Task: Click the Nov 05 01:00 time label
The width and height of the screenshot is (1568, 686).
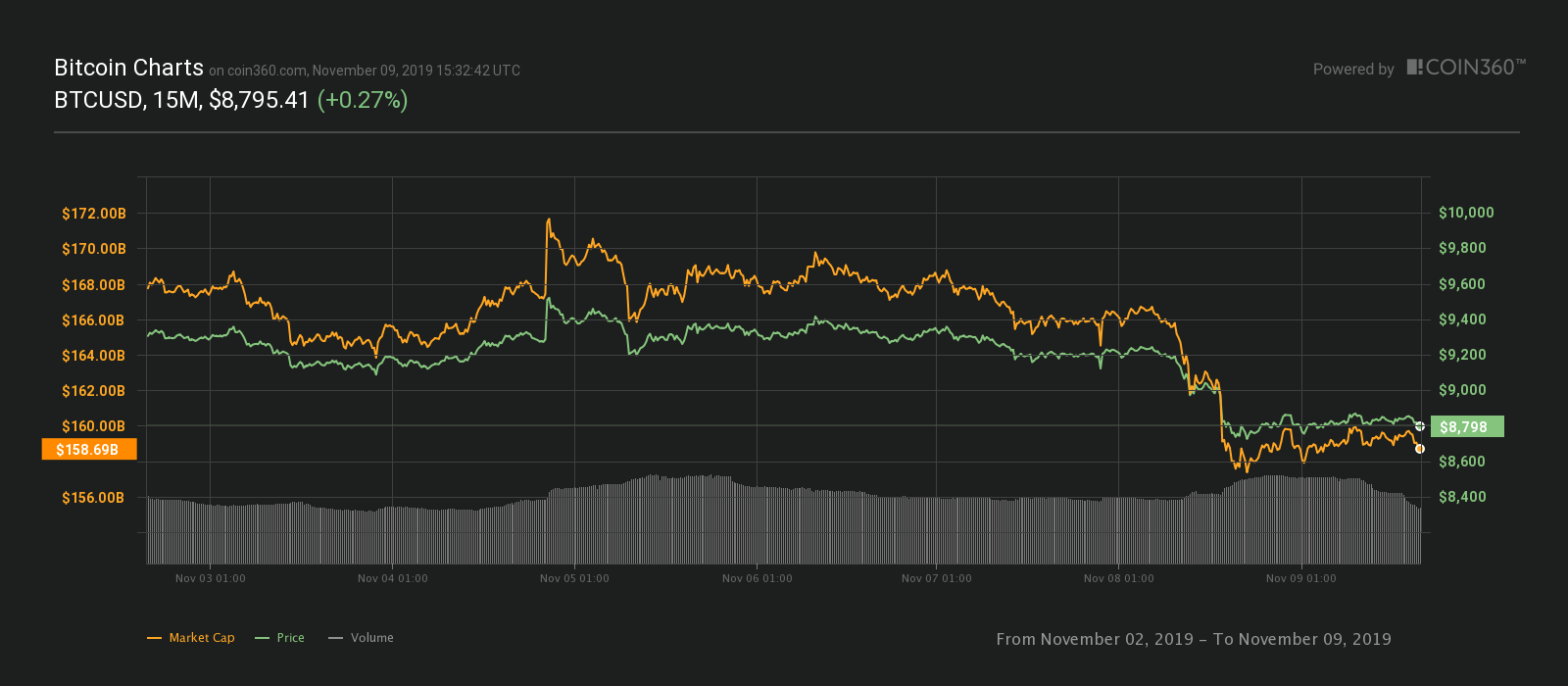Action: click(574, 578)
